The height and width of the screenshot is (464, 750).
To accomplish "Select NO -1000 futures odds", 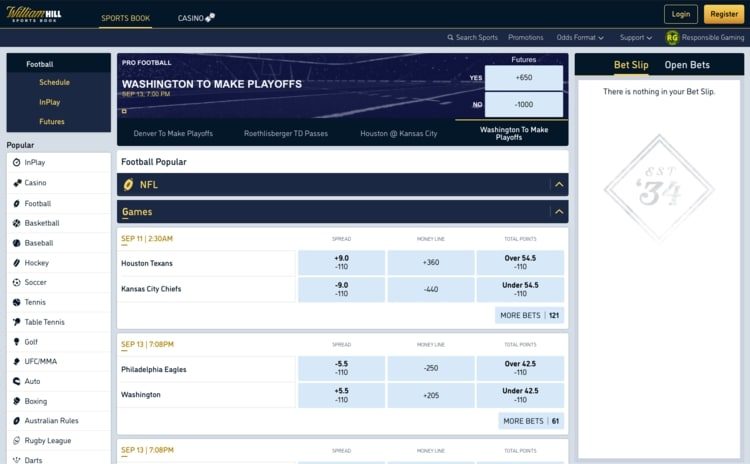I will [524, 104].
